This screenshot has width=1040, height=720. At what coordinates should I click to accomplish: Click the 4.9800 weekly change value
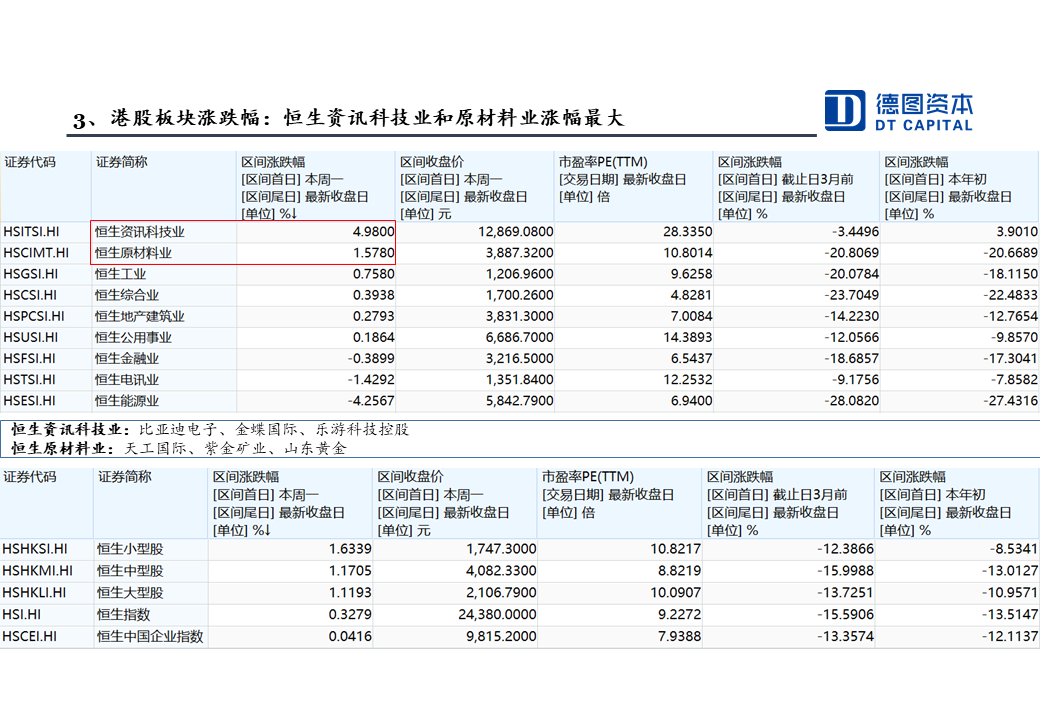tap(373, 232)
